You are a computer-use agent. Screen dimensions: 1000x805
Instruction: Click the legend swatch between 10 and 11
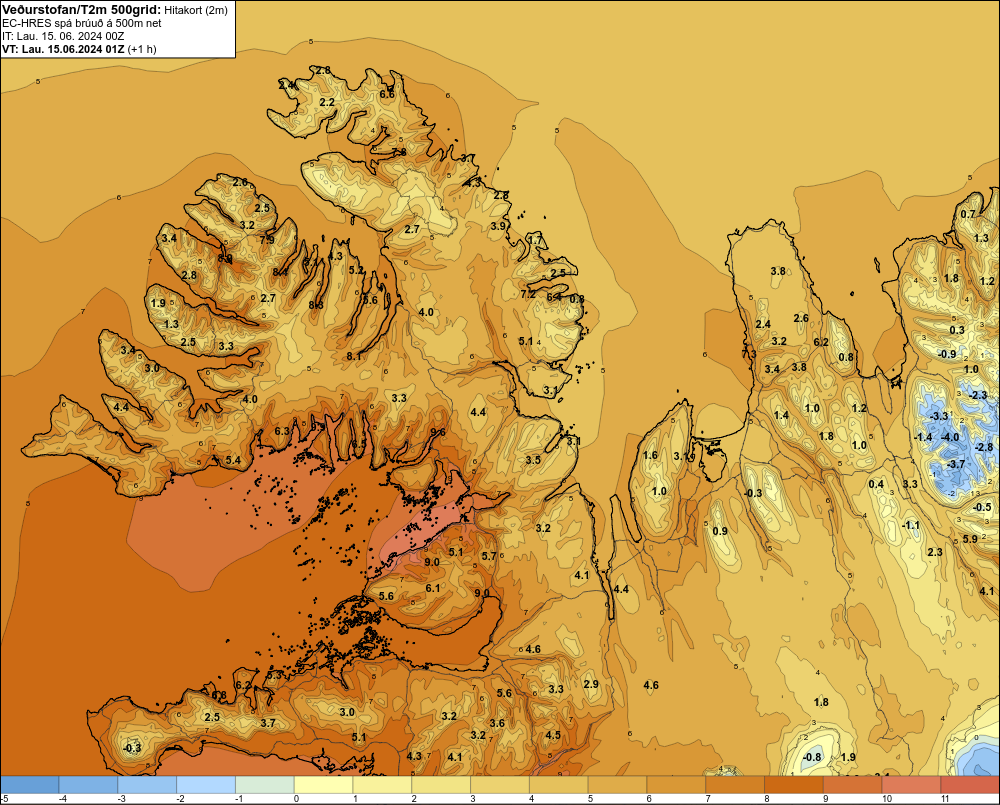pos(911,785)
